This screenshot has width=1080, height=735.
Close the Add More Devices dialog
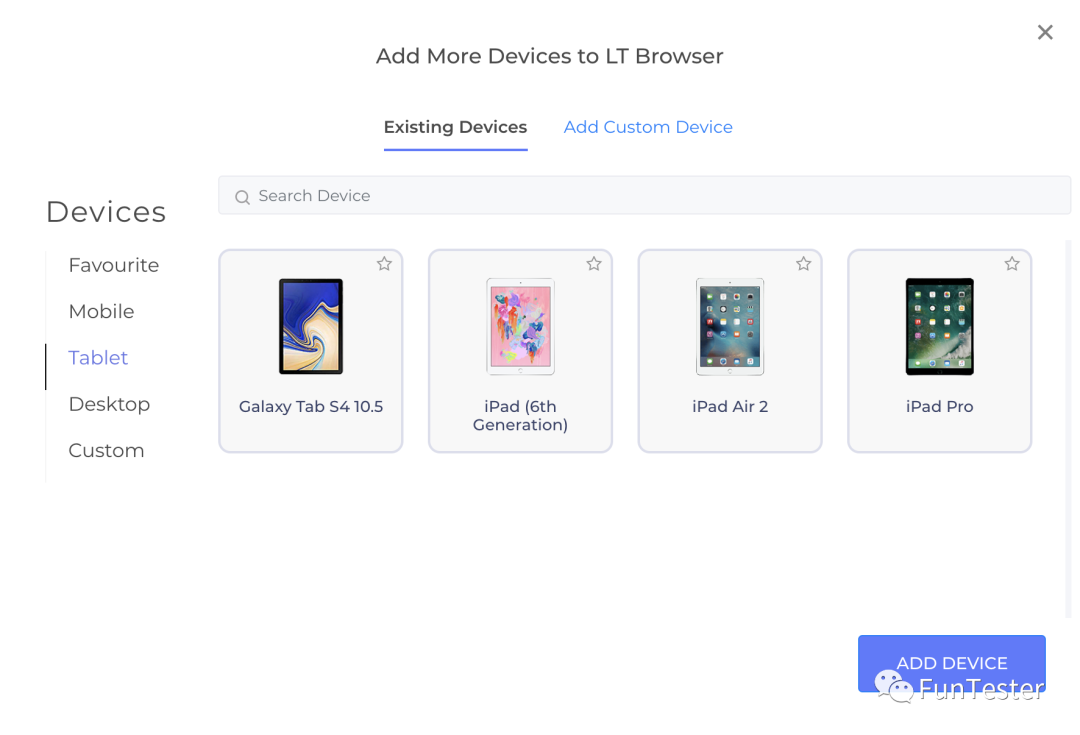point(1045,32)
